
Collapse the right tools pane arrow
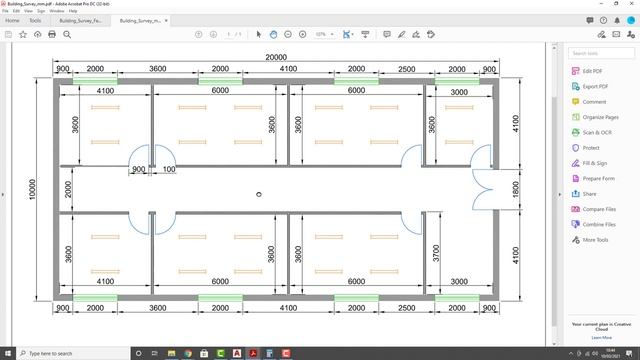pyautogui.click(x=560, y=194)
